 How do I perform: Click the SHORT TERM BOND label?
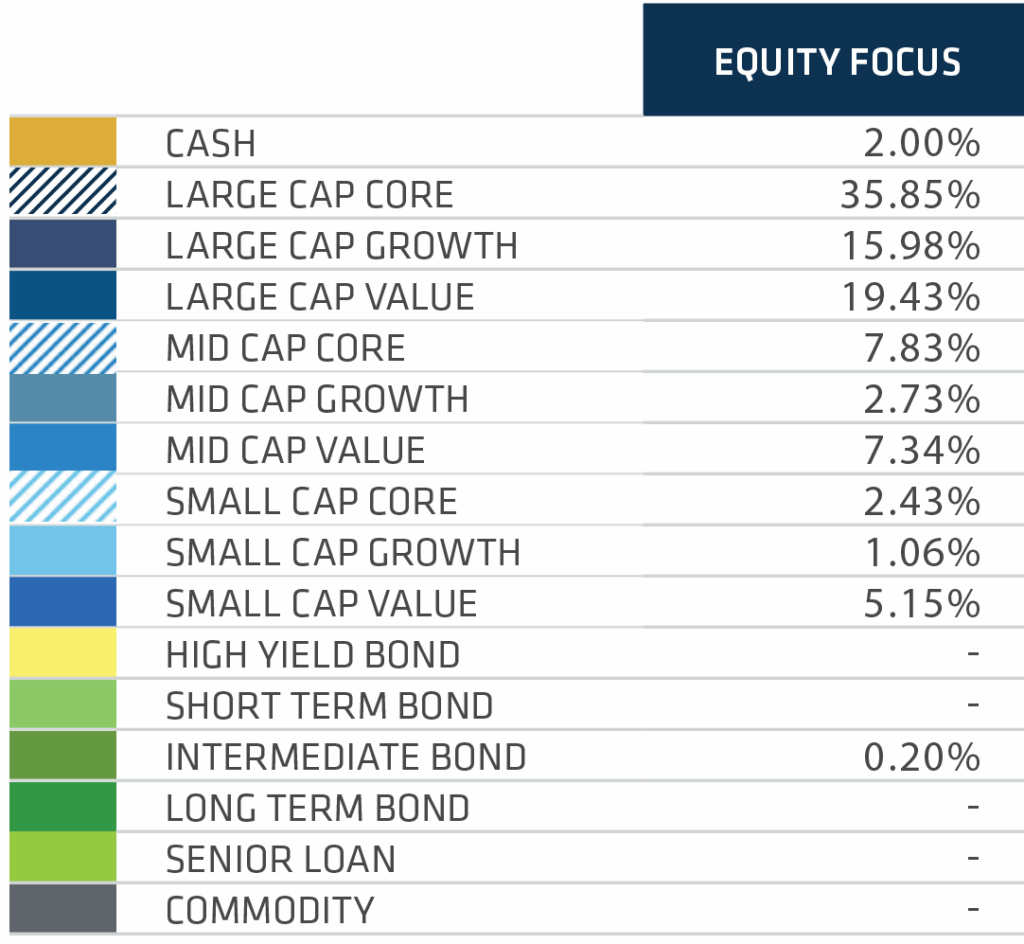coord(329,706)
